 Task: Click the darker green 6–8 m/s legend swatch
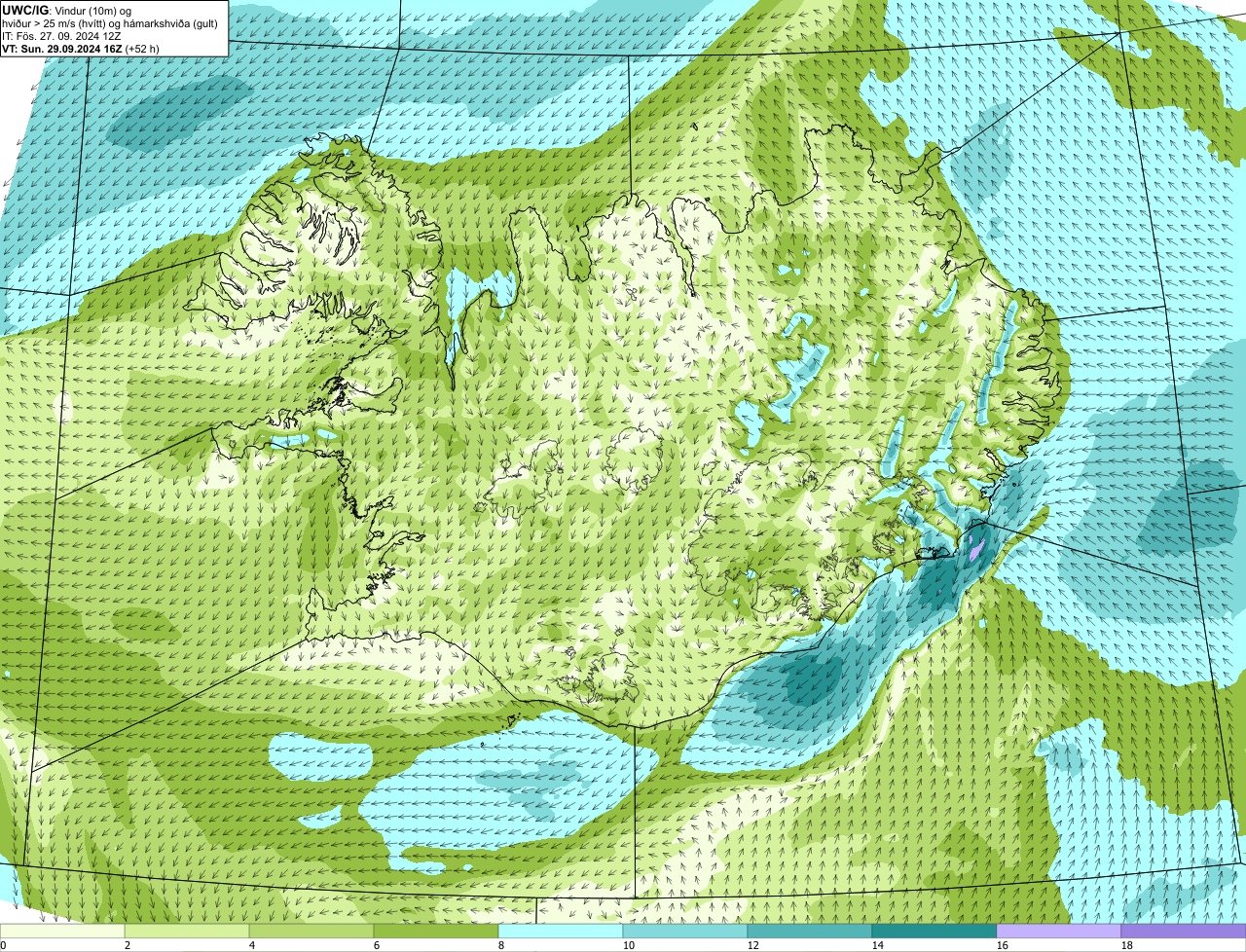(436, 932)
